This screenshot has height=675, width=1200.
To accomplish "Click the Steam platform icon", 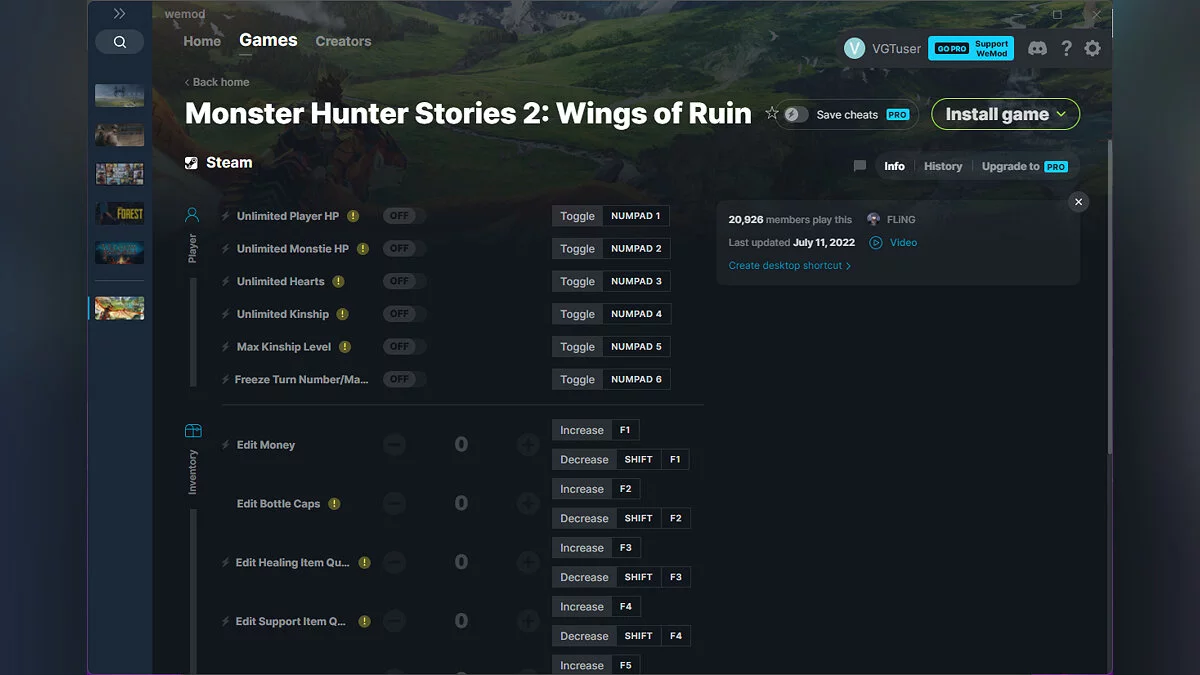I will (190, 162).
